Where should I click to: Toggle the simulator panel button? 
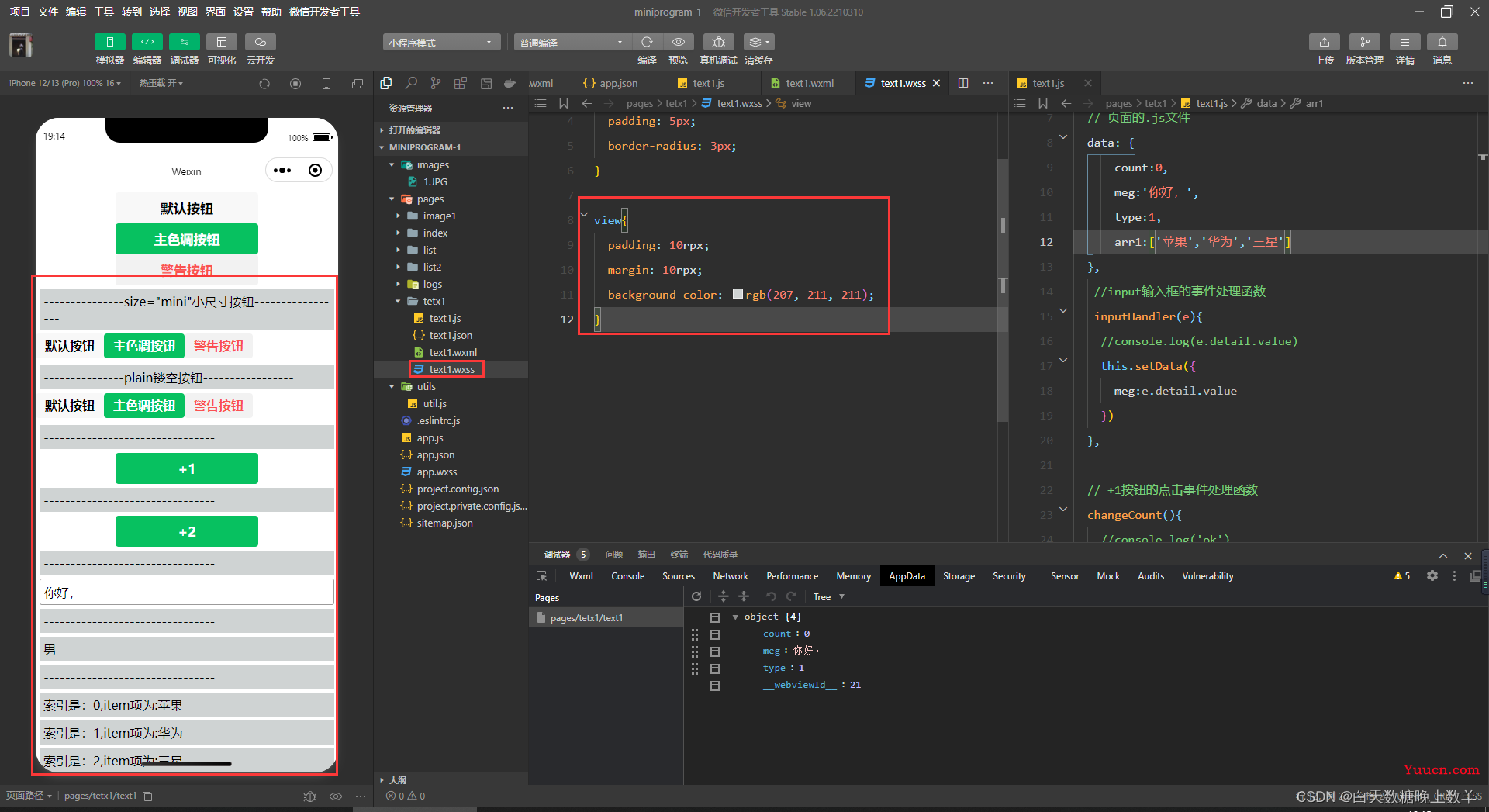(x=109, y=42)
